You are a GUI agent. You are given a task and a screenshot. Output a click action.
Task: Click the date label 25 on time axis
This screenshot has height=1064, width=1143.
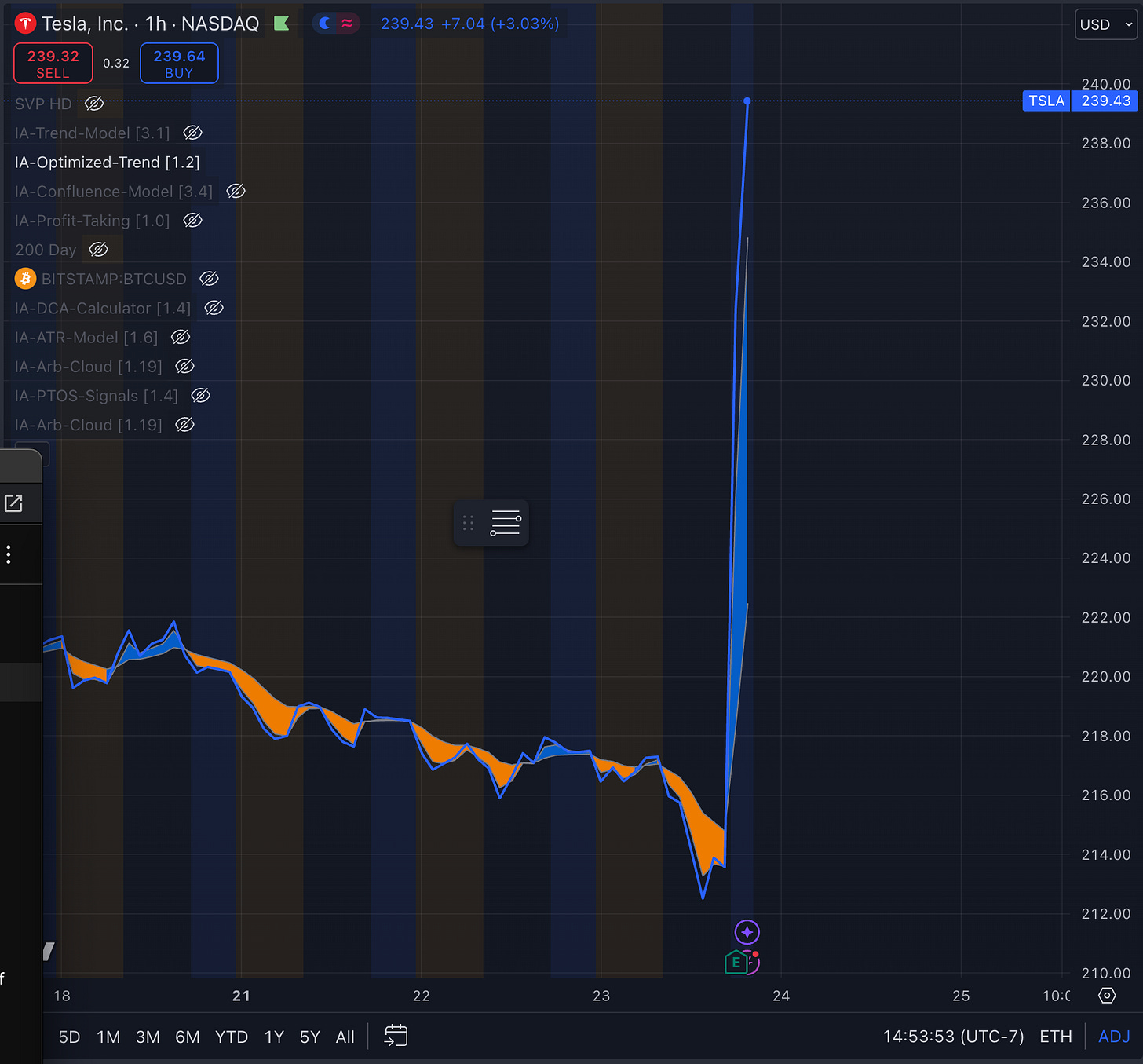pos(961,996)
